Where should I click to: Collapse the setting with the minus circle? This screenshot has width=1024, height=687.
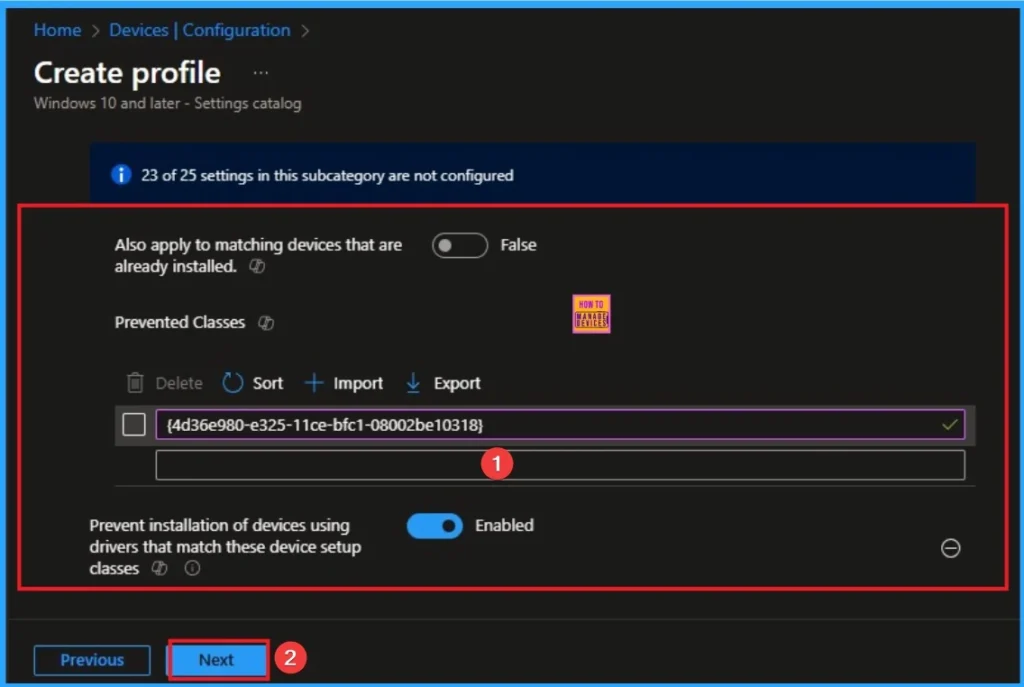[x=951, y=548]
